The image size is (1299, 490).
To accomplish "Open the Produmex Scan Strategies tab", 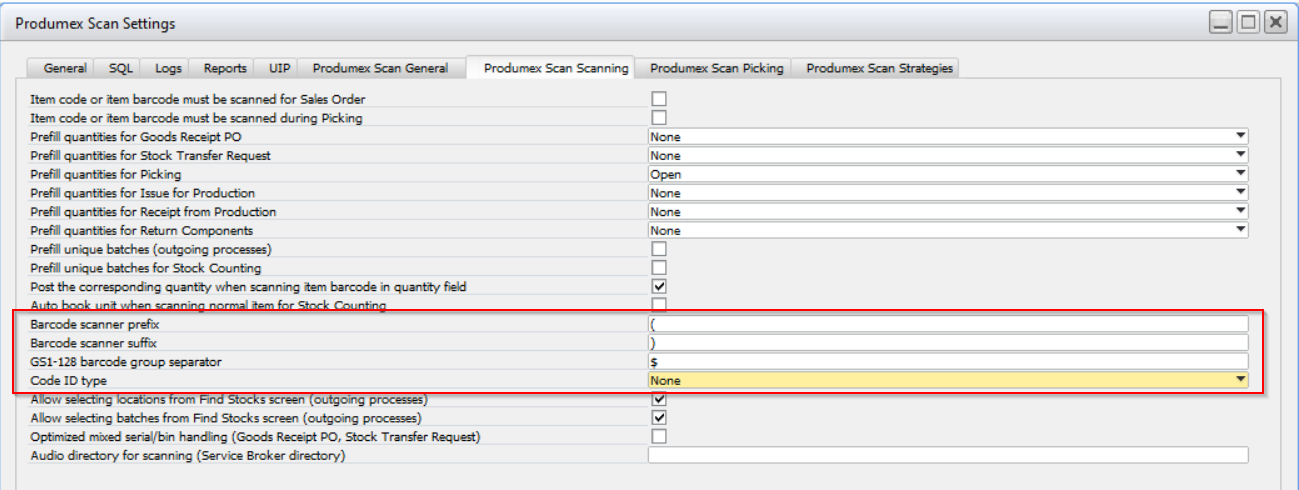I will pos(879,68).
